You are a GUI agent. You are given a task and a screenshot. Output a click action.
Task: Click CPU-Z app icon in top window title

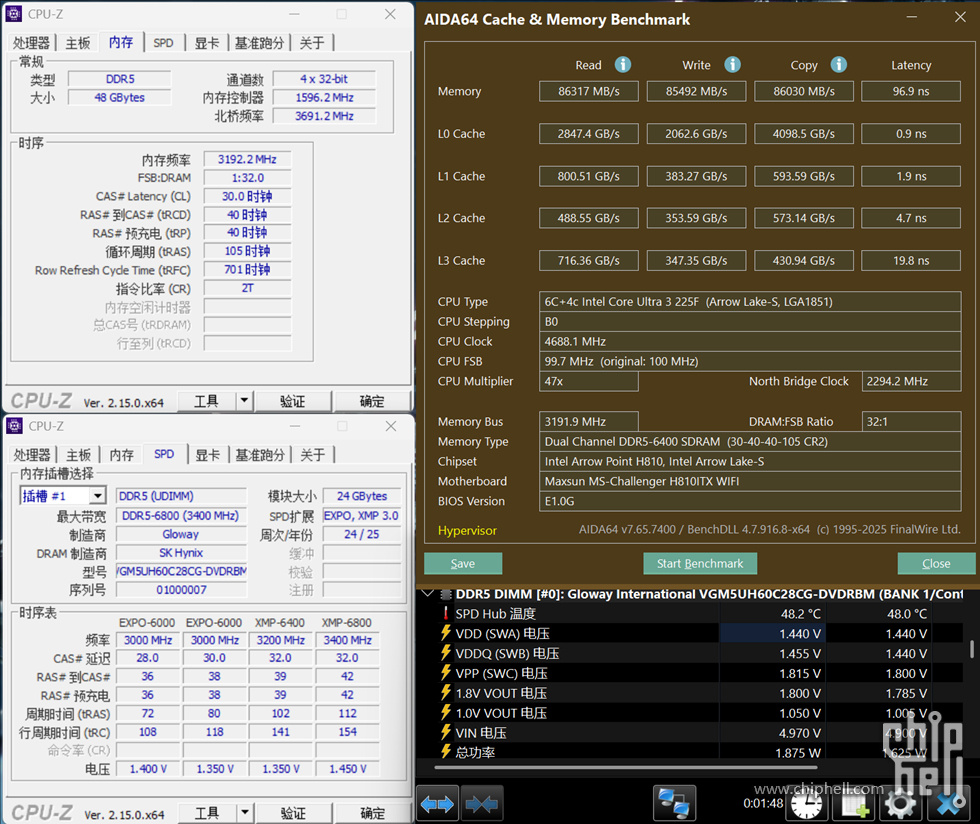14,13
